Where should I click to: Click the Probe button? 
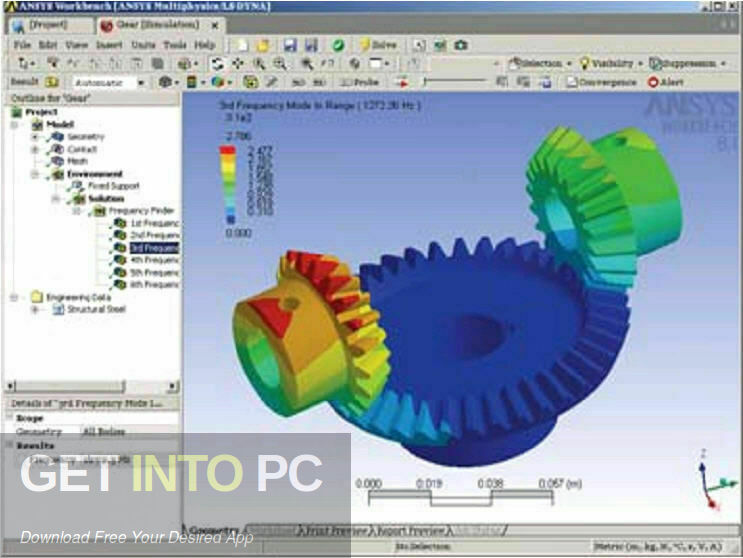coord(360,82)
